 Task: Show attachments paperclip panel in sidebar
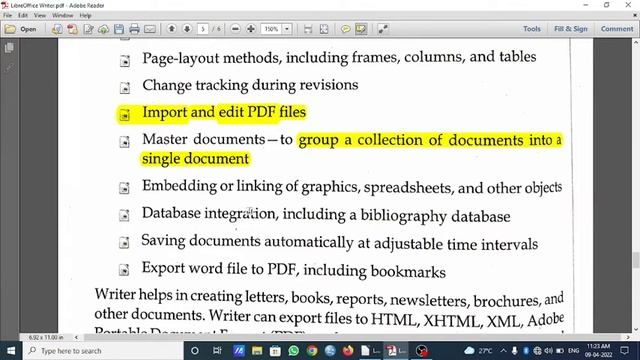(x=9, y=67)
